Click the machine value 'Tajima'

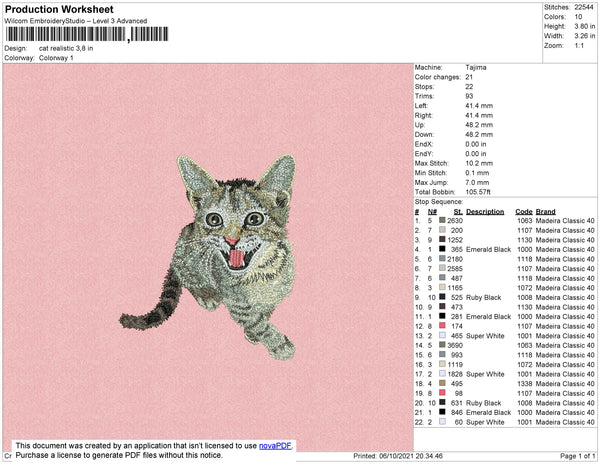(x=476, y=67)
